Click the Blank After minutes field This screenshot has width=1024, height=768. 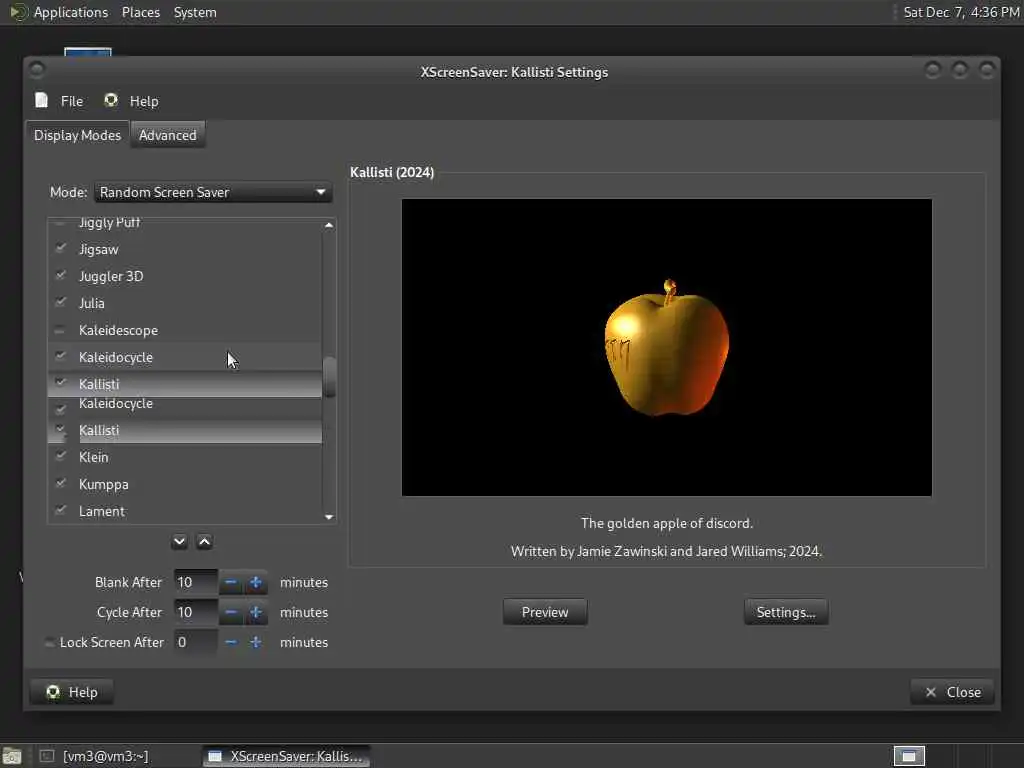[196, 582]
